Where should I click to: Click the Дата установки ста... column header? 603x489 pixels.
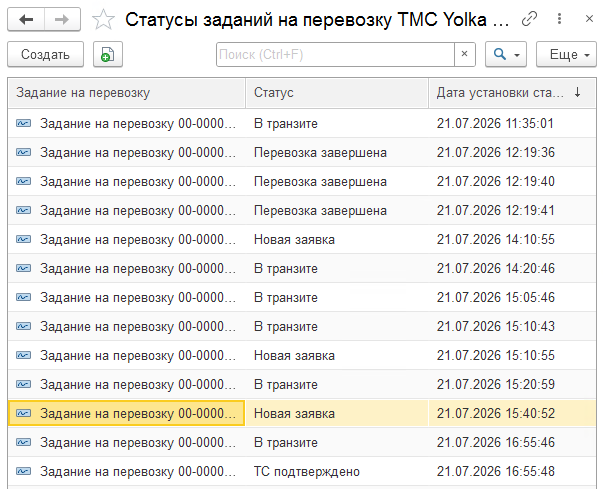(512, 93)
